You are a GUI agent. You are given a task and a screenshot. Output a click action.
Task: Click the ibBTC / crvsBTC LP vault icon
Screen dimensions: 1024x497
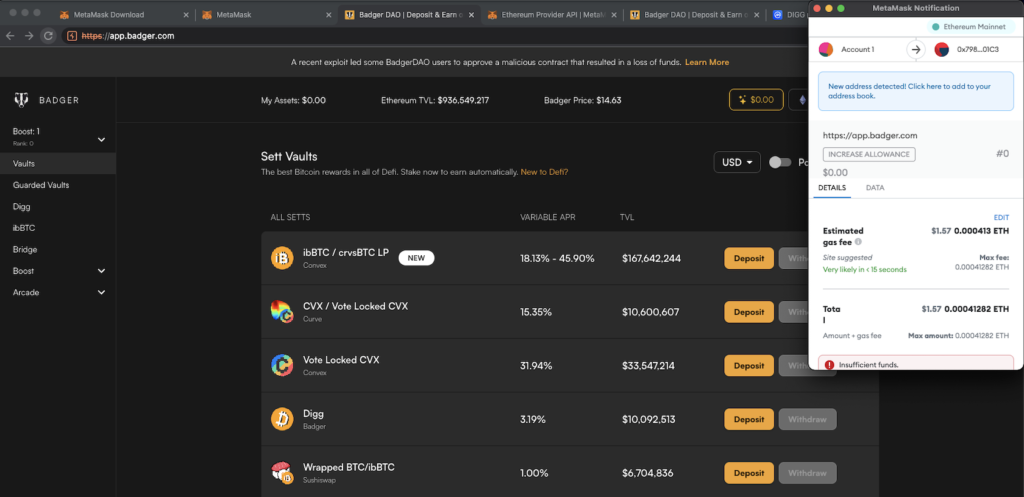[282, 258]
